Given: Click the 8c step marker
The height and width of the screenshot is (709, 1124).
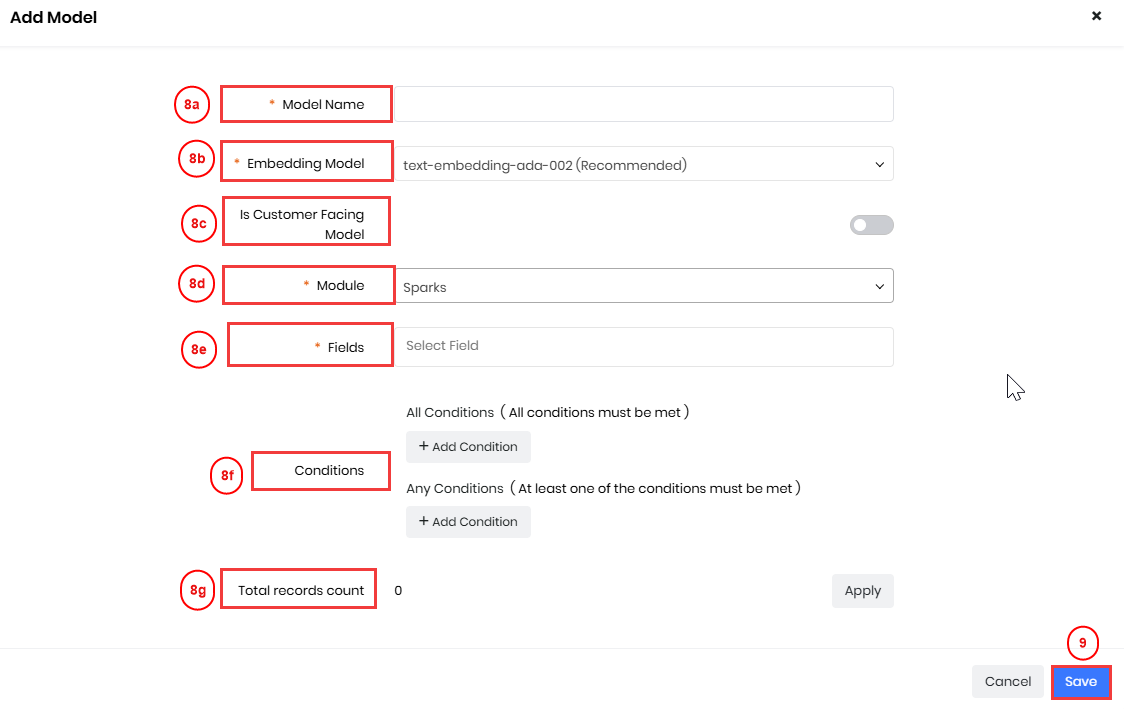Looking at the screenshot, I should click(199, 224).
